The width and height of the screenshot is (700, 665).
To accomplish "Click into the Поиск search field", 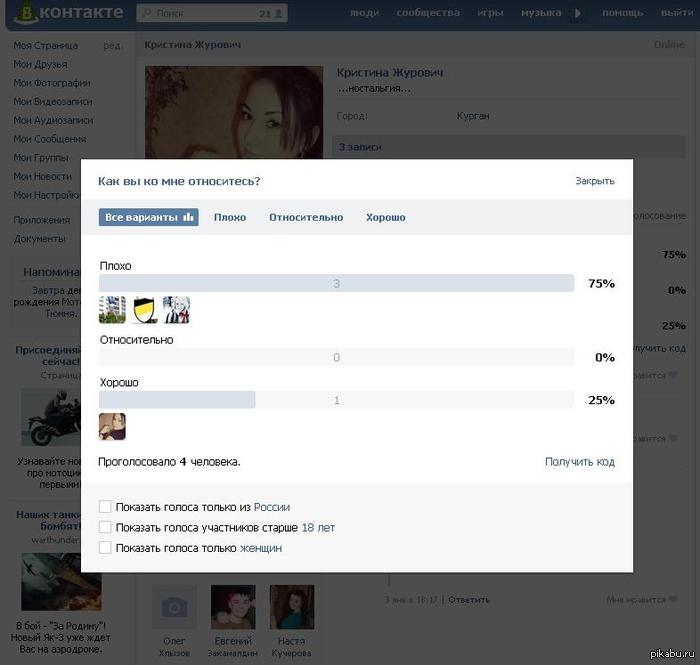I will tap(200, 14).
